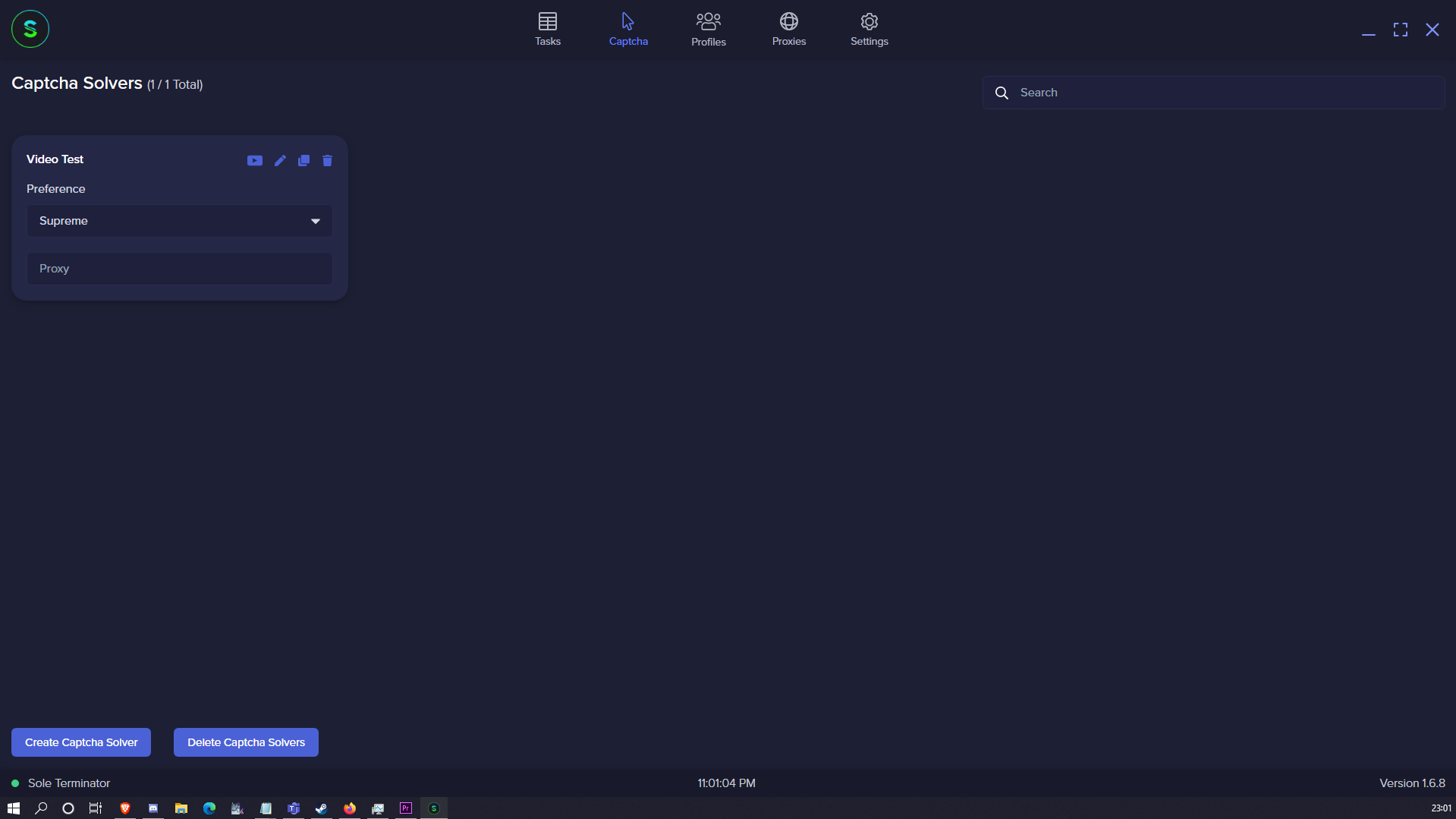
Task: Click Create Captcha Solver button
Action: point(81,742)
